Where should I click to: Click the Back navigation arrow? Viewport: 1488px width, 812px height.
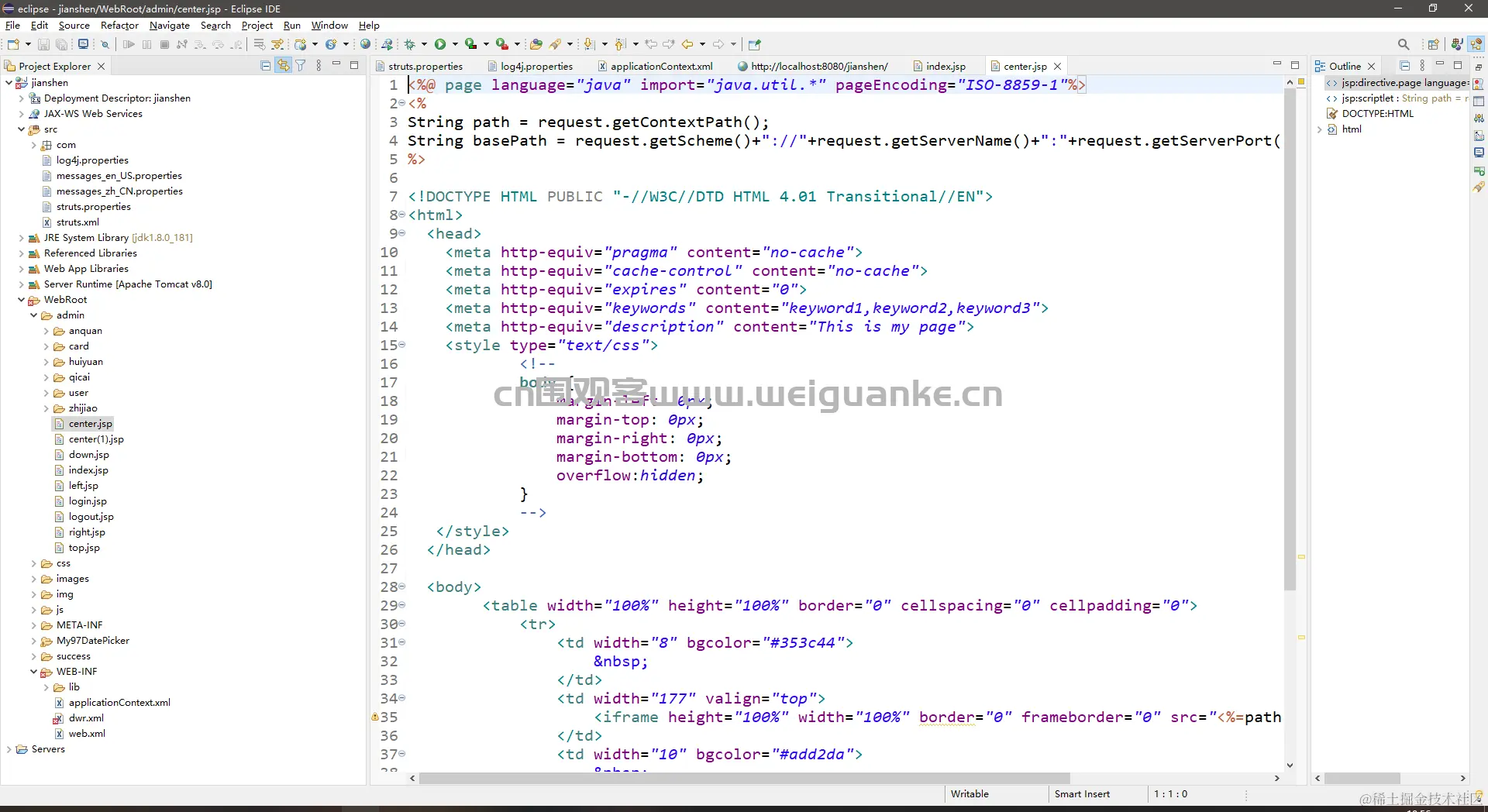[687, 44]
